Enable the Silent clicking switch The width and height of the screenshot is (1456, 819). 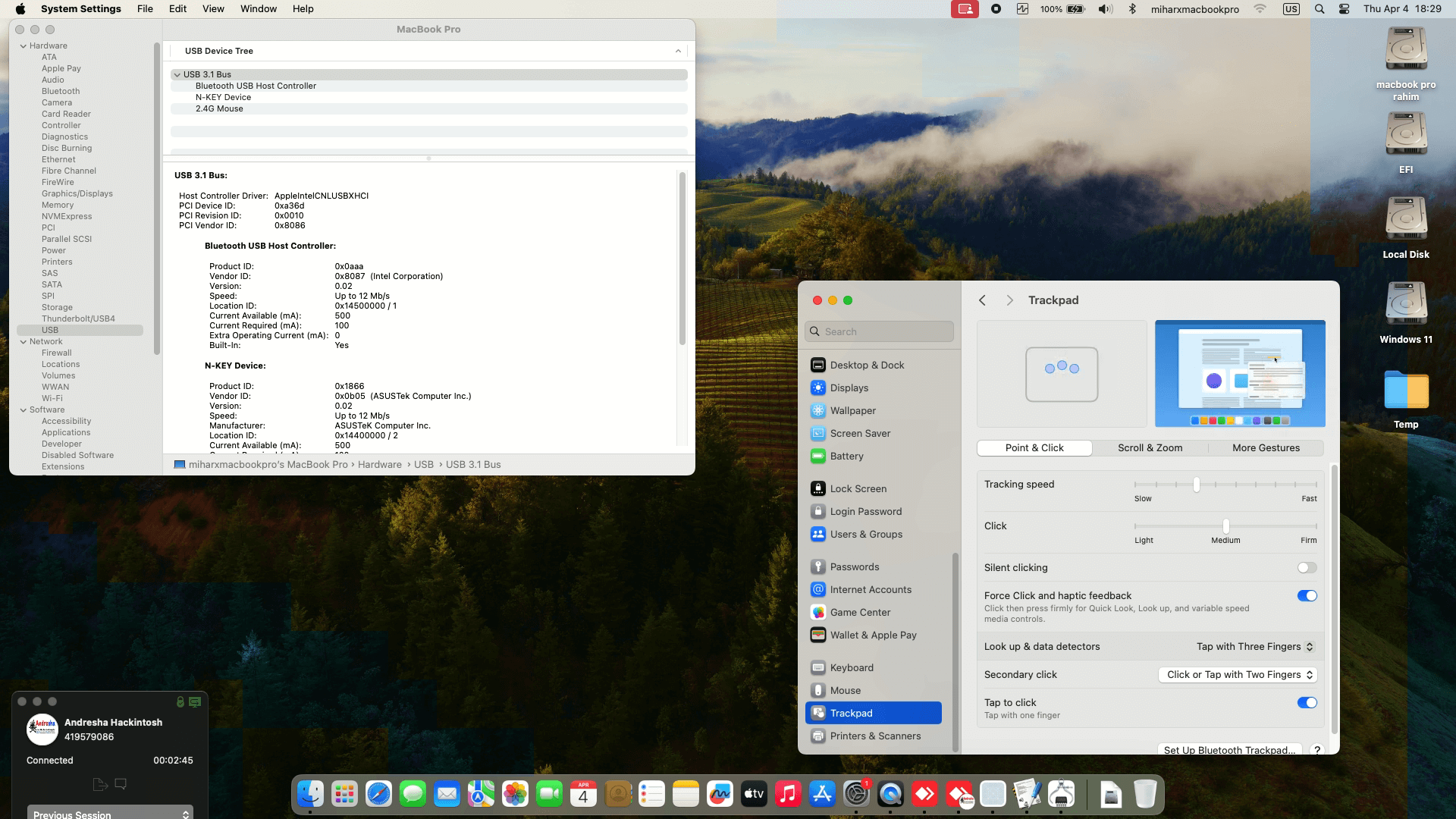pos(1306,567)
